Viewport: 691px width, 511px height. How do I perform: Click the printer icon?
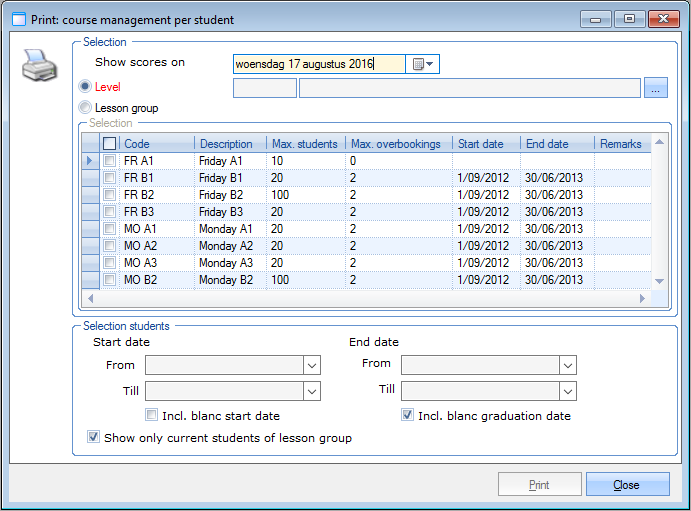(38, 67)
